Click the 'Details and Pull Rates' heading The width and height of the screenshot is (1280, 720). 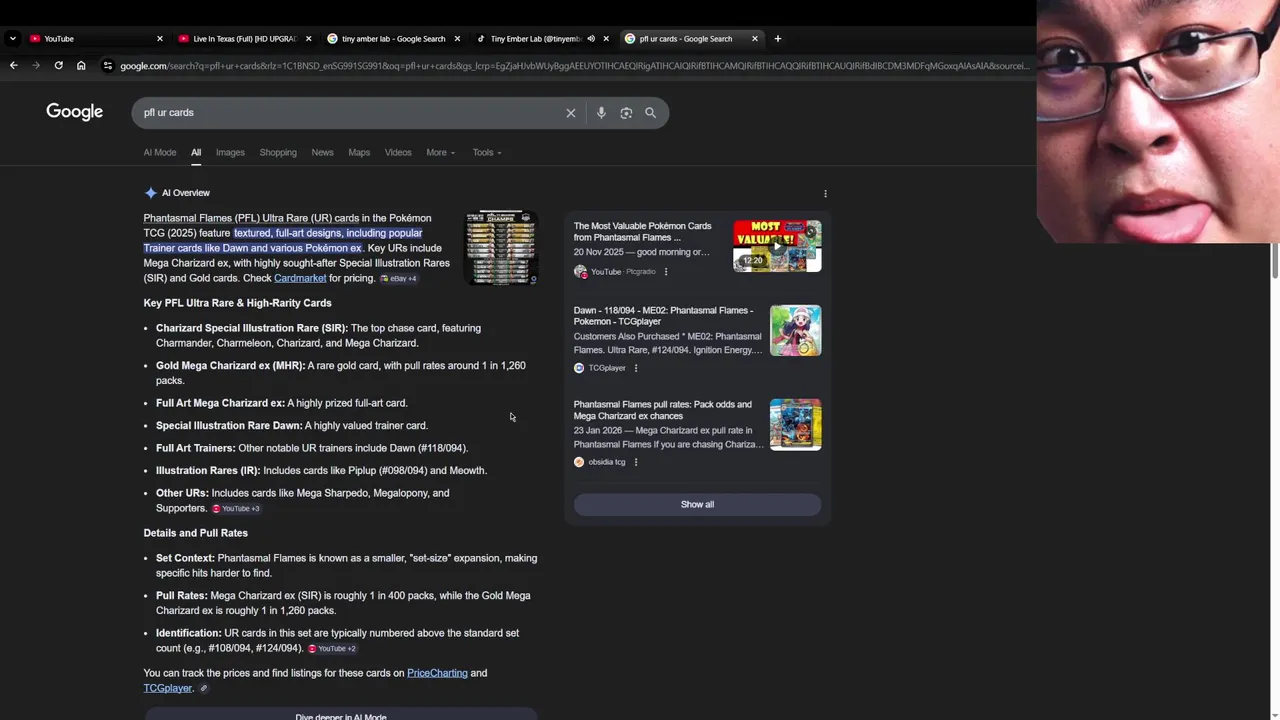pyautogui.click(x=195, y=533)
